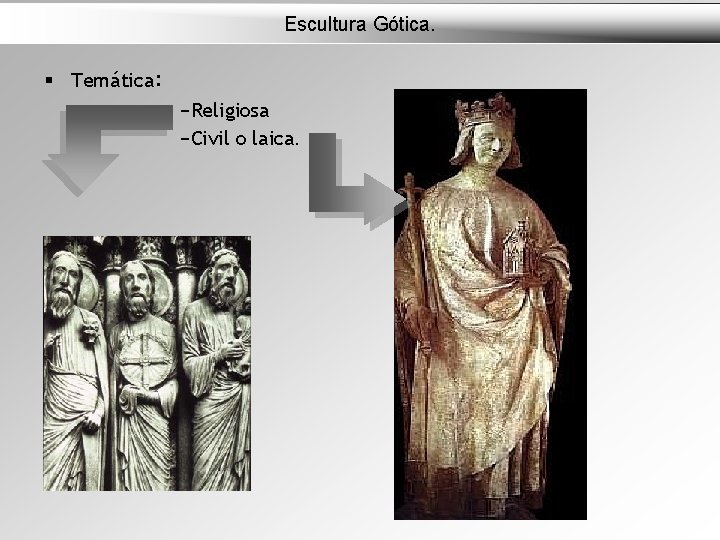720x540 pixels.
Task: Select the grey arrow pointing down
Action: (107, 150)
